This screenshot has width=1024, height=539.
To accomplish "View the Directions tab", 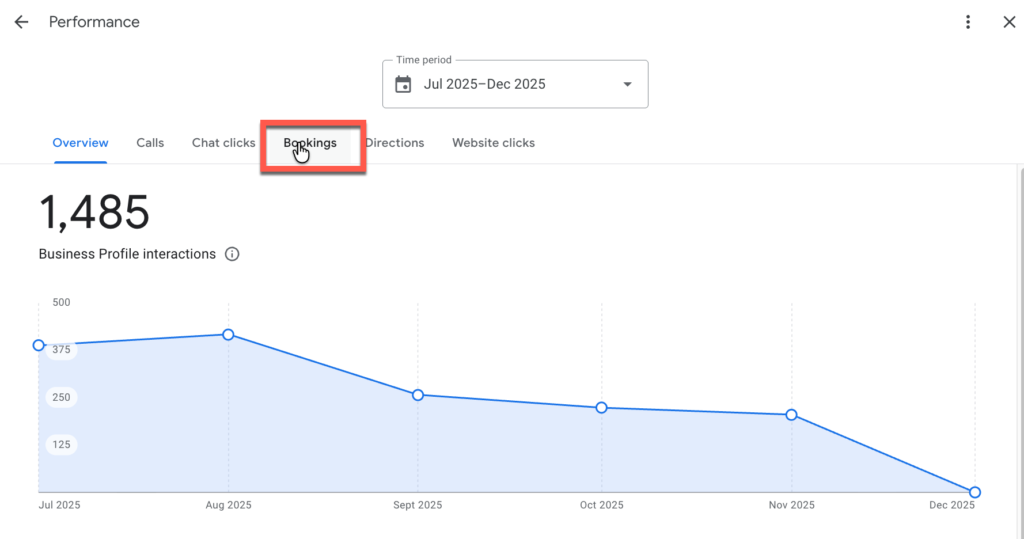I will [x=395, y=143].
